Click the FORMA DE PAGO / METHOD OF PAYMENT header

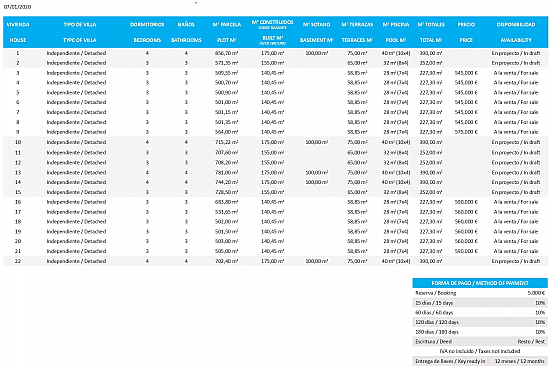pyautogui.click(x=480, y=283)
